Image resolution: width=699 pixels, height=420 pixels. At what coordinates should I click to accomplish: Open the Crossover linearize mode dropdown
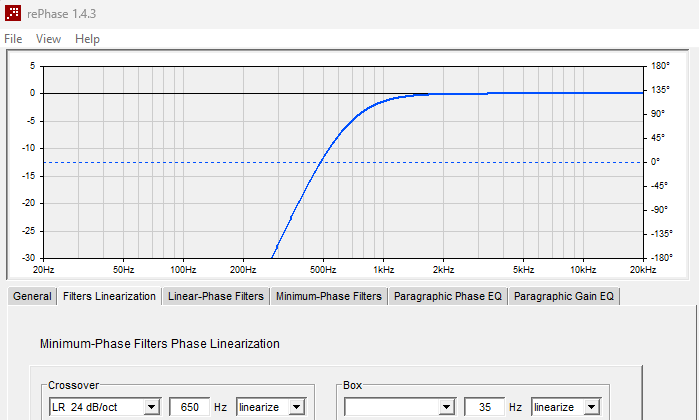click(296, 407)
